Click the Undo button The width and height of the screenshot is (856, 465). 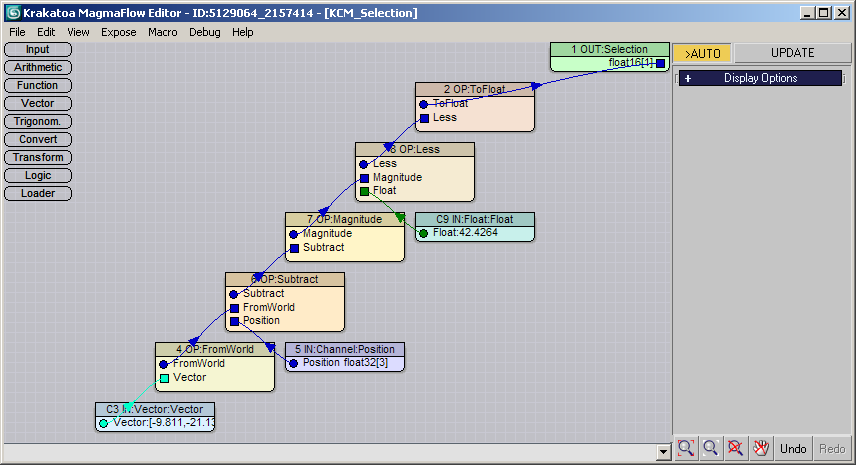coord(793,449)
